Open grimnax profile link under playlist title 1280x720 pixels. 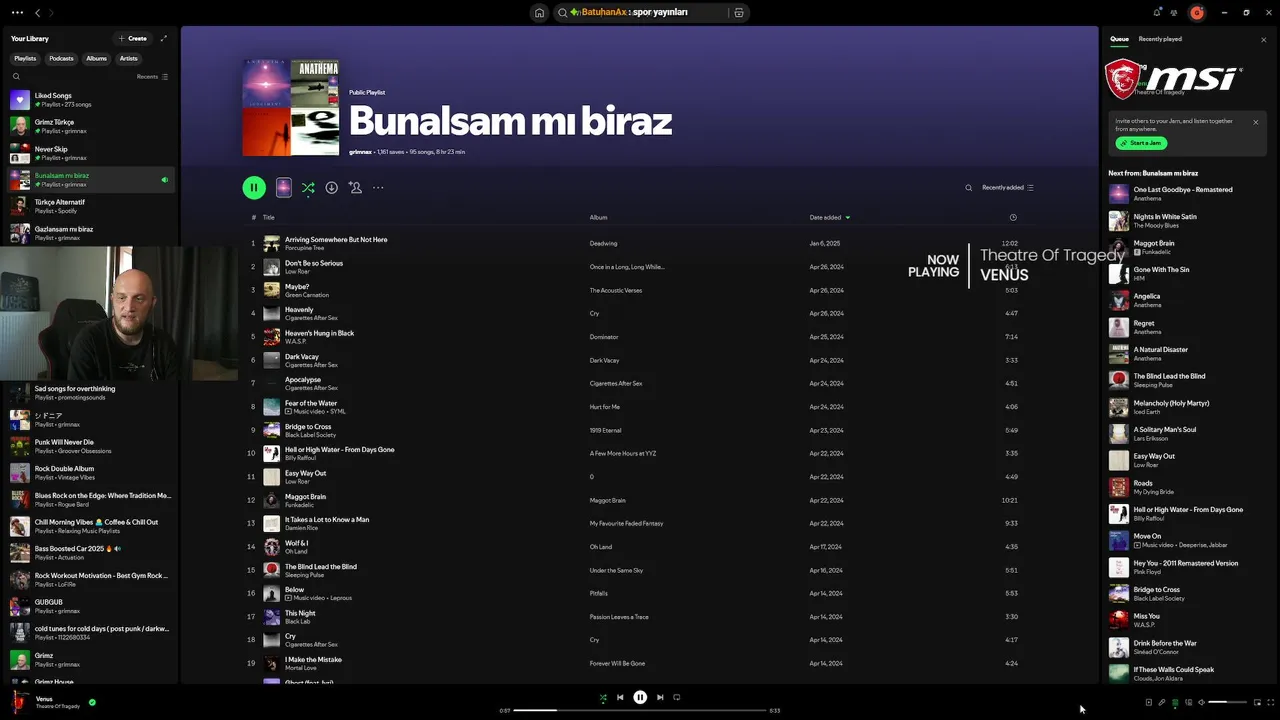coord(360,152)
